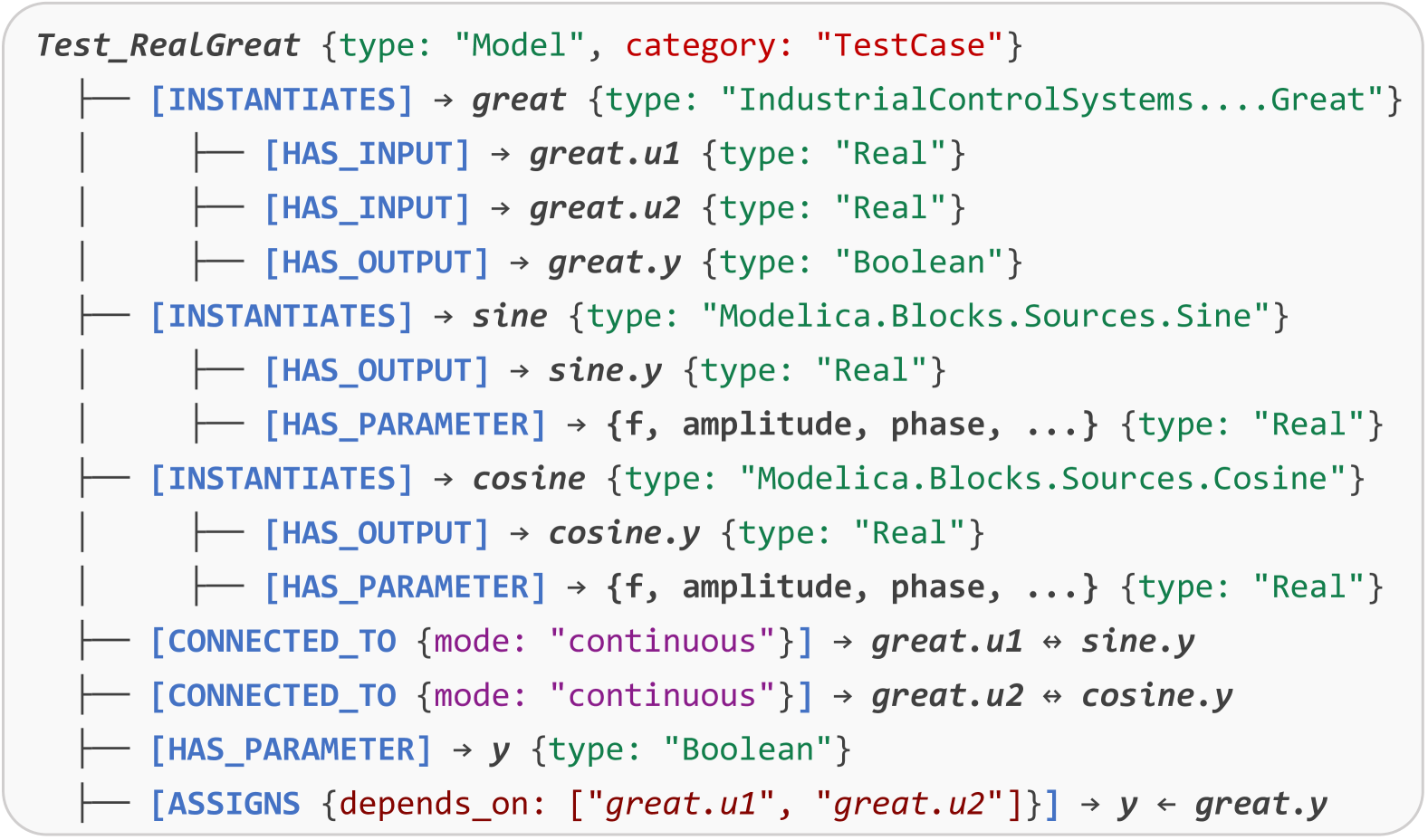
Task: Select the "Modelica.Blocks.Sources.Cosine" type string
Action: tap(1043, 479)
